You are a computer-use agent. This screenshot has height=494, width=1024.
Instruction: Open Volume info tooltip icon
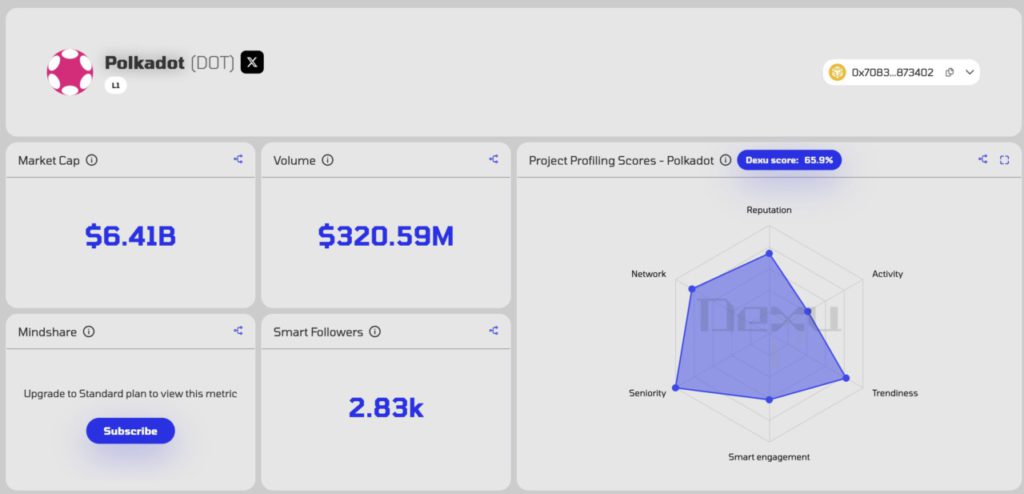pyautogui.click(x=328, y=160)
